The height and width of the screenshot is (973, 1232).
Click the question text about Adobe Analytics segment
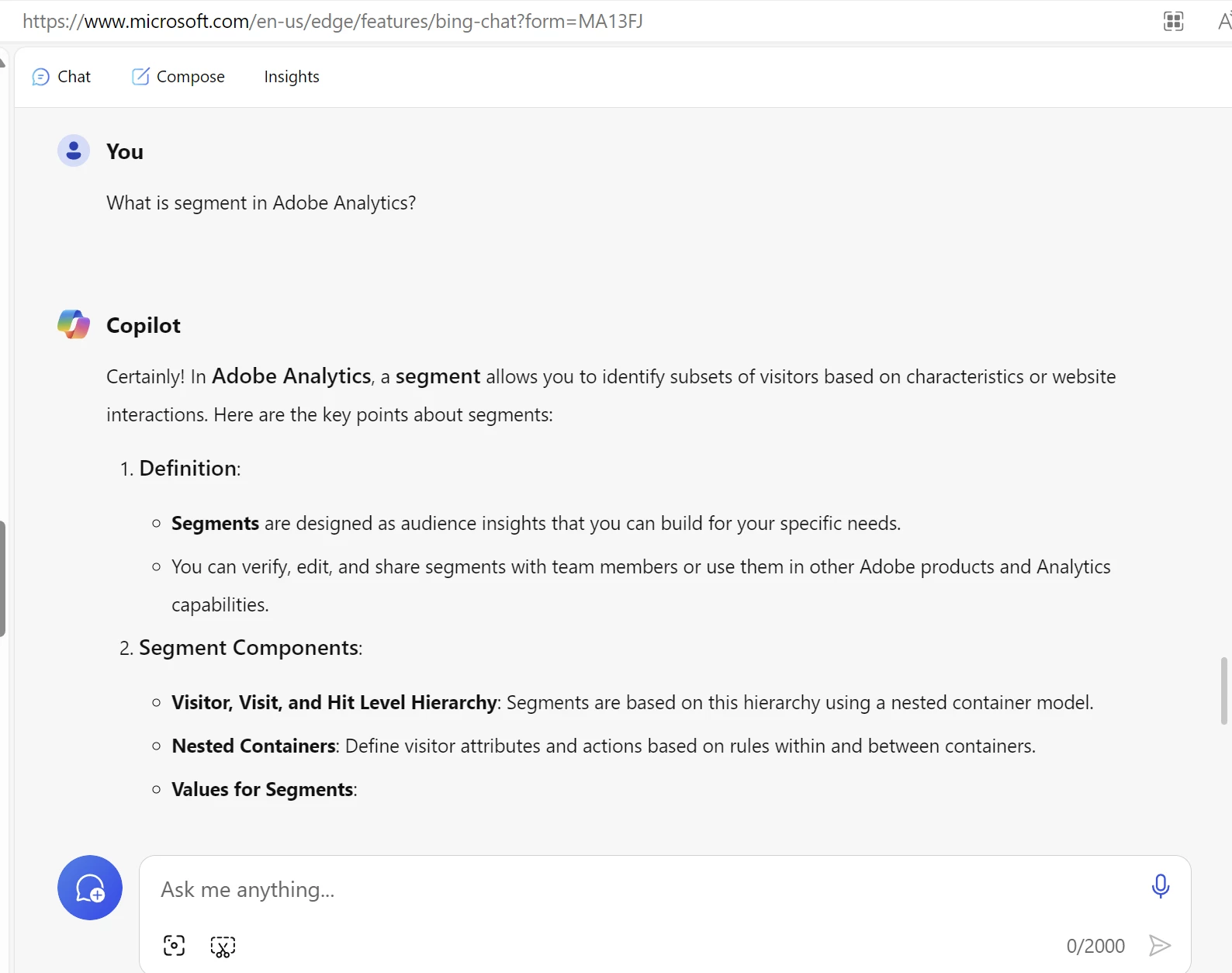261,203
